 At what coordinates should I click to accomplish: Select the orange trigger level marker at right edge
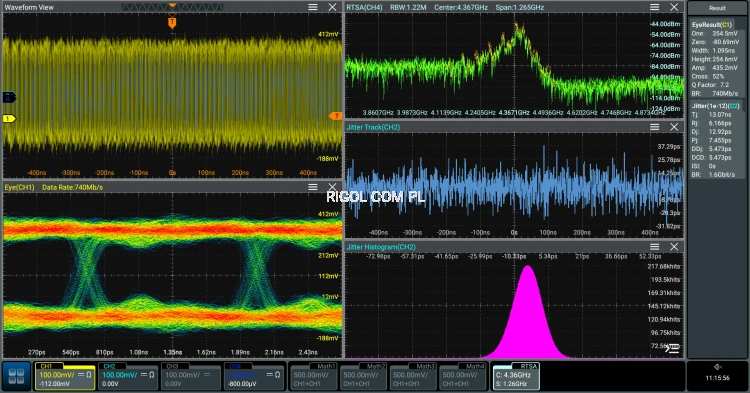(x=336, y=116)
